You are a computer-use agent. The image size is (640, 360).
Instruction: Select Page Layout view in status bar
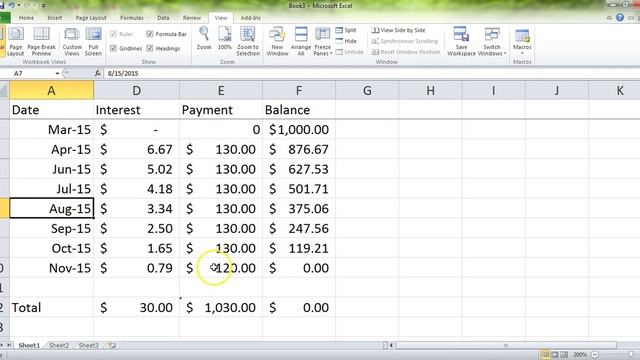click(x=555, y=354)
